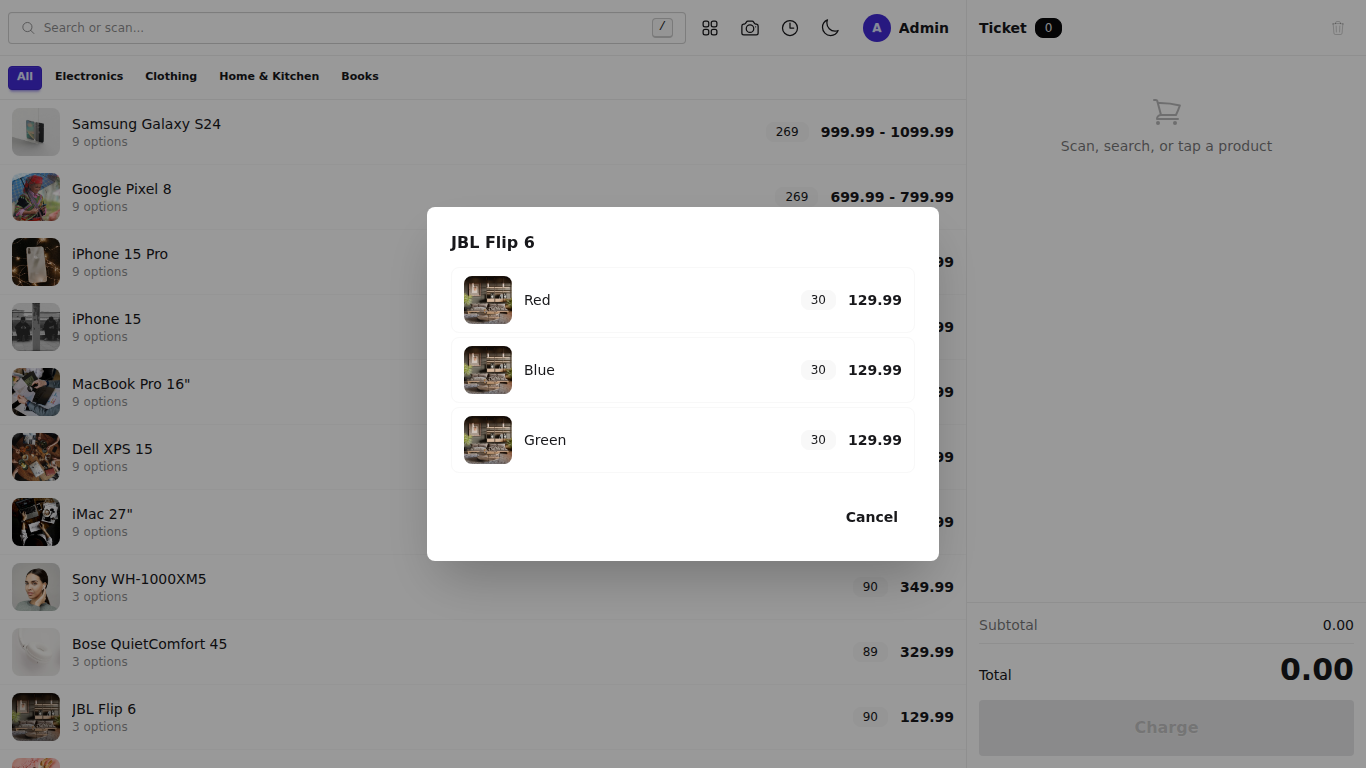Switch to the Books category tab

(360, 77)
